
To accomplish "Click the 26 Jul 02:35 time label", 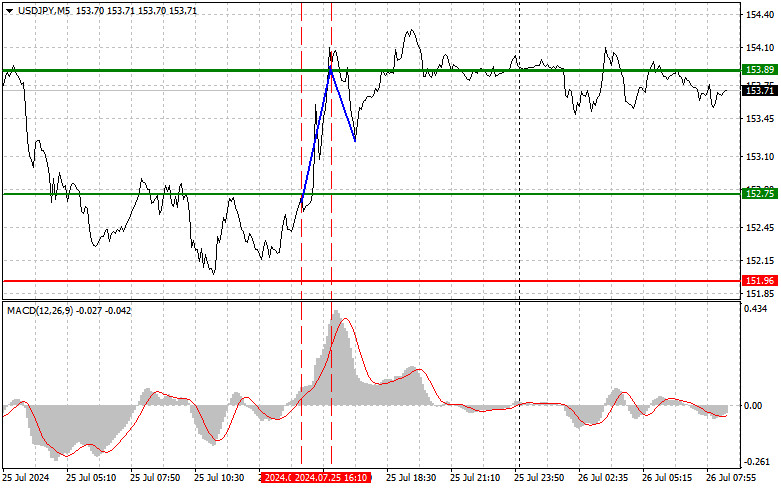I will pyautogui.click(x=603, y=478).
